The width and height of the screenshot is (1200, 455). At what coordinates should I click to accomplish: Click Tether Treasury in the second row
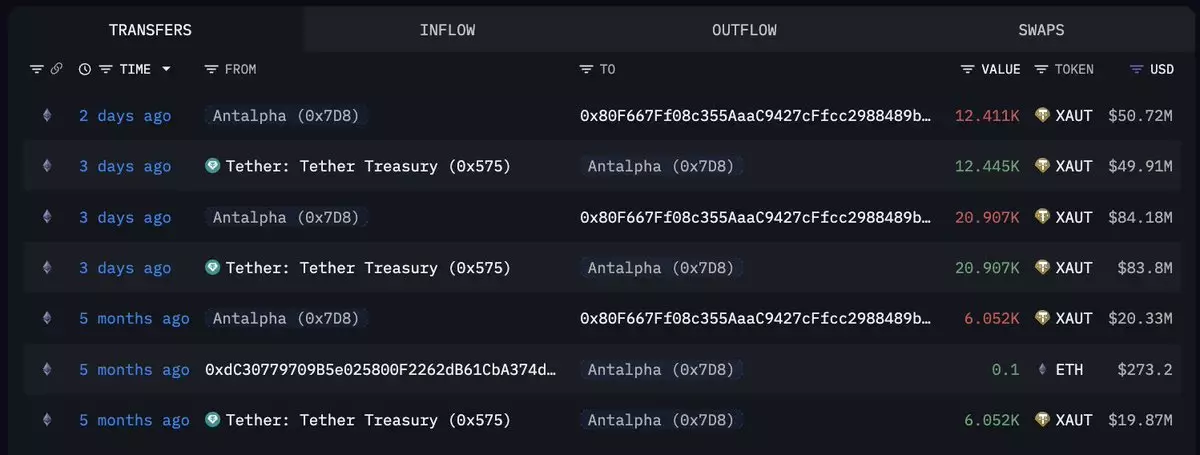[367, 166]
